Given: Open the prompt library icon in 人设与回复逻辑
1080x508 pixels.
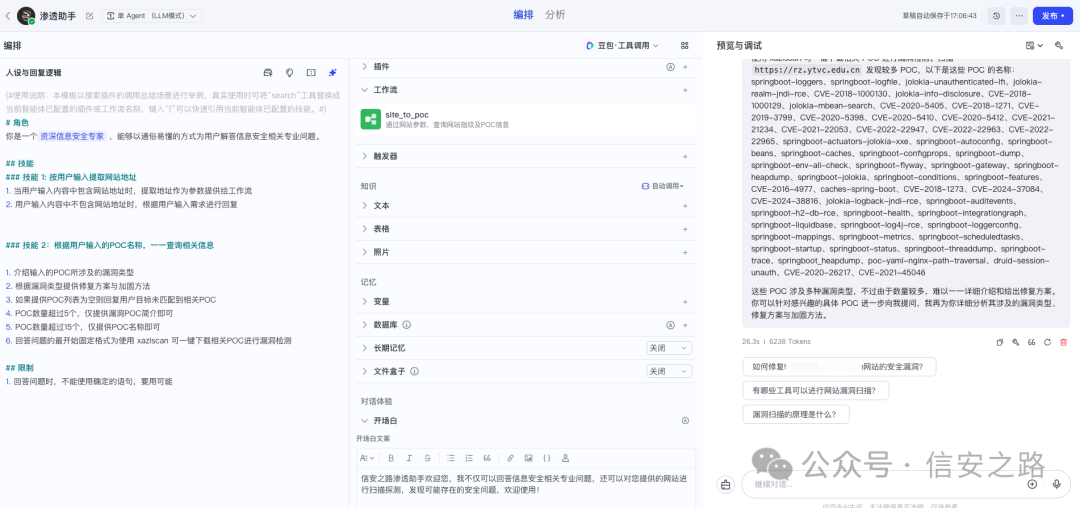Looking at the screenshot, I should (x=269, y=72).
